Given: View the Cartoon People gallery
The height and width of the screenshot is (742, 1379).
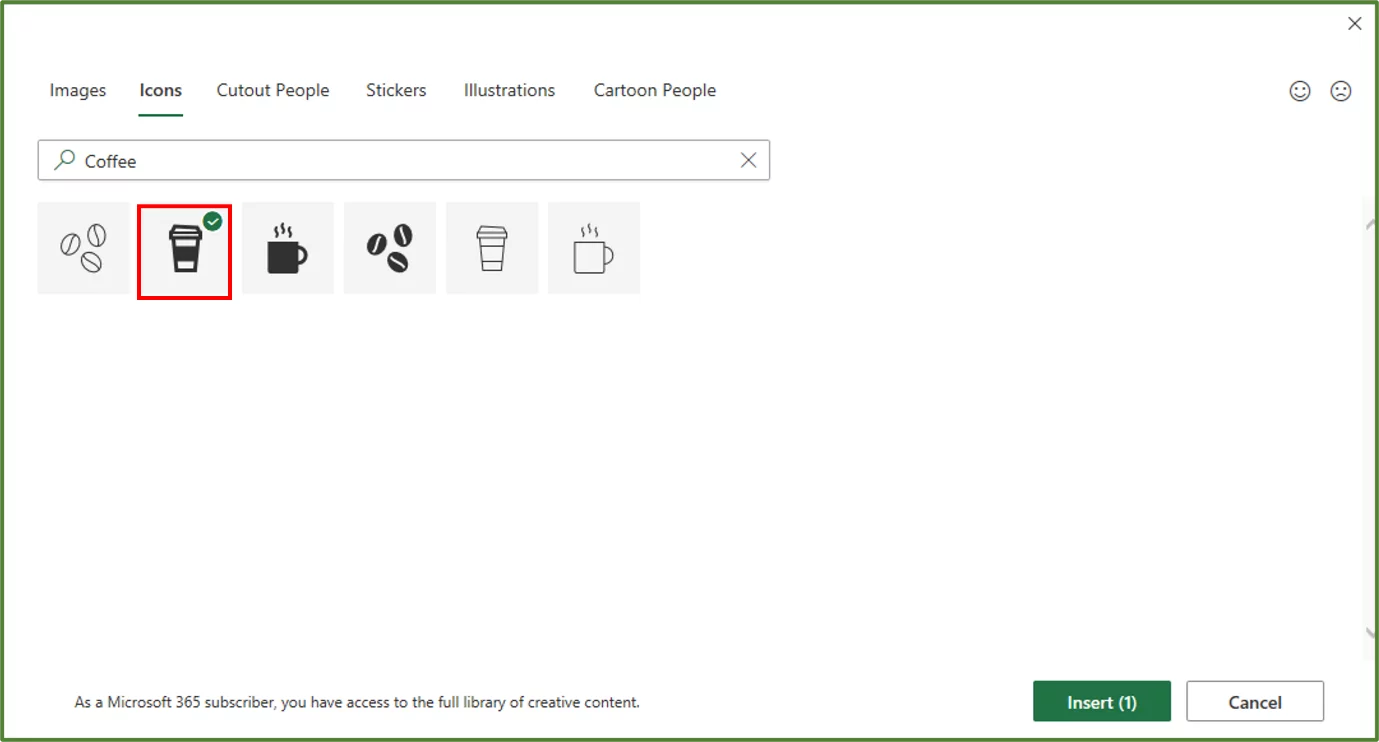Looking at the screenshot, I should pos(654,90).
